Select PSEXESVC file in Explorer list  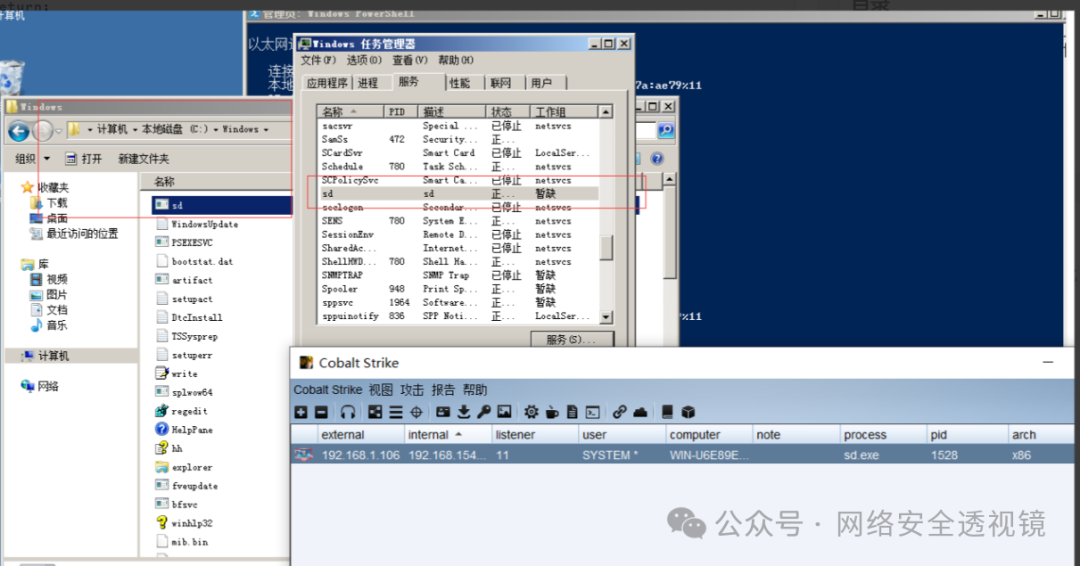[192, 242]
